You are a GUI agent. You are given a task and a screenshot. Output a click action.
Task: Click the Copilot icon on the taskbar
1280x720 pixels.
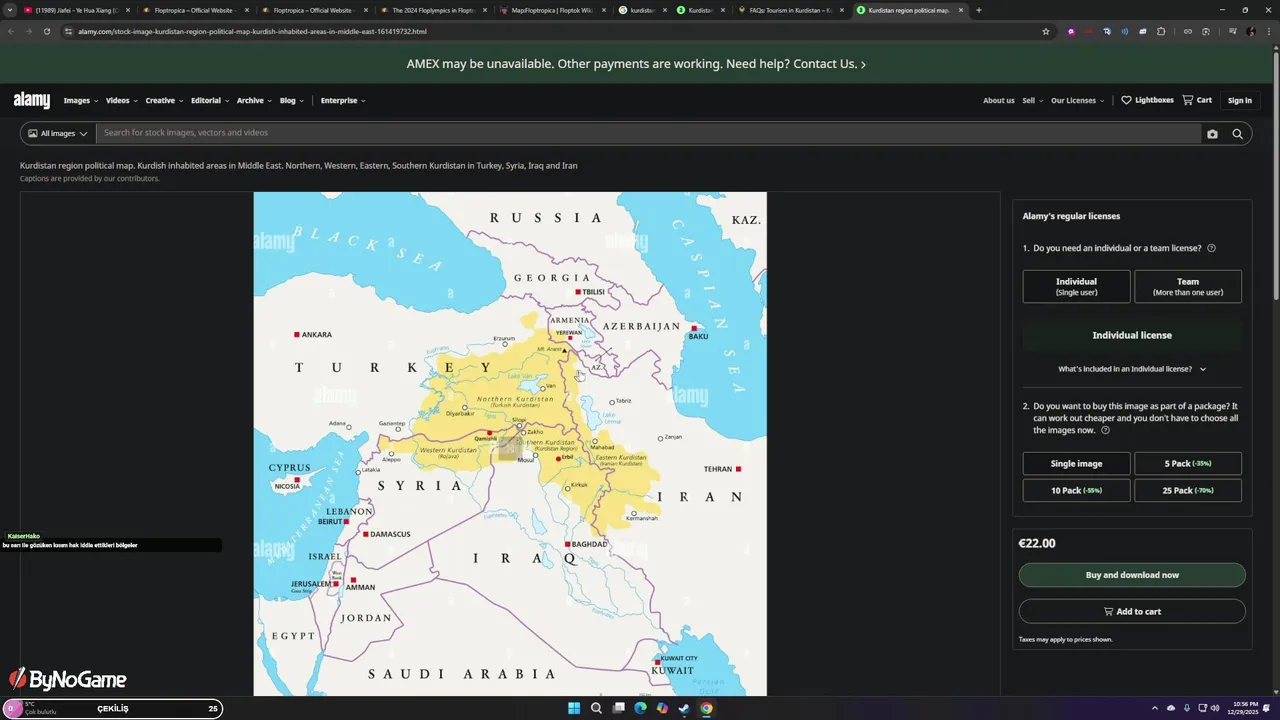click(662, 708)
